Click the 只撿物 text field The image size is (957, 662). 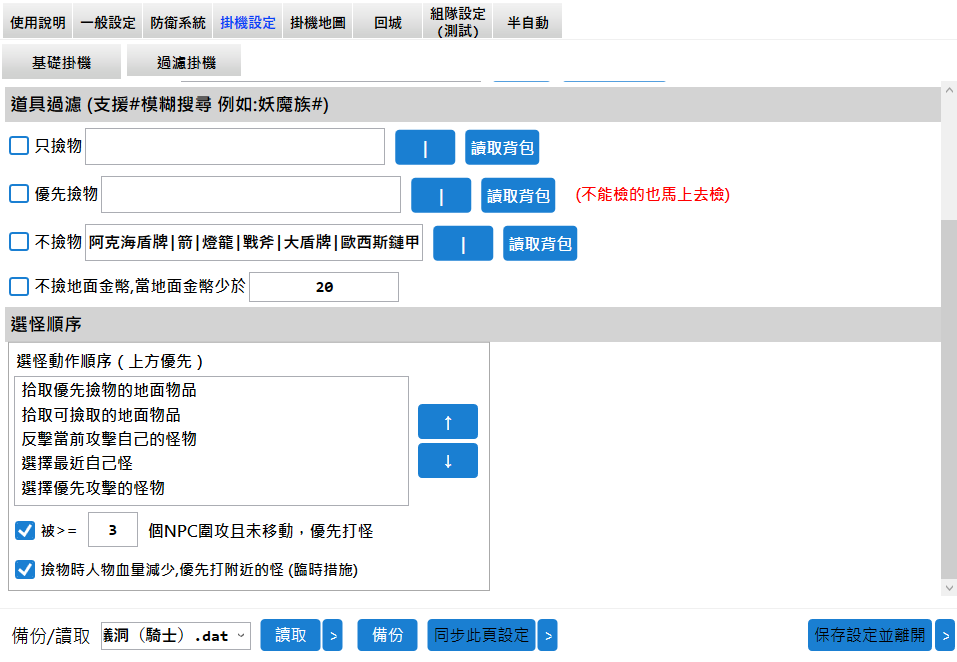[x=235, y=146]
